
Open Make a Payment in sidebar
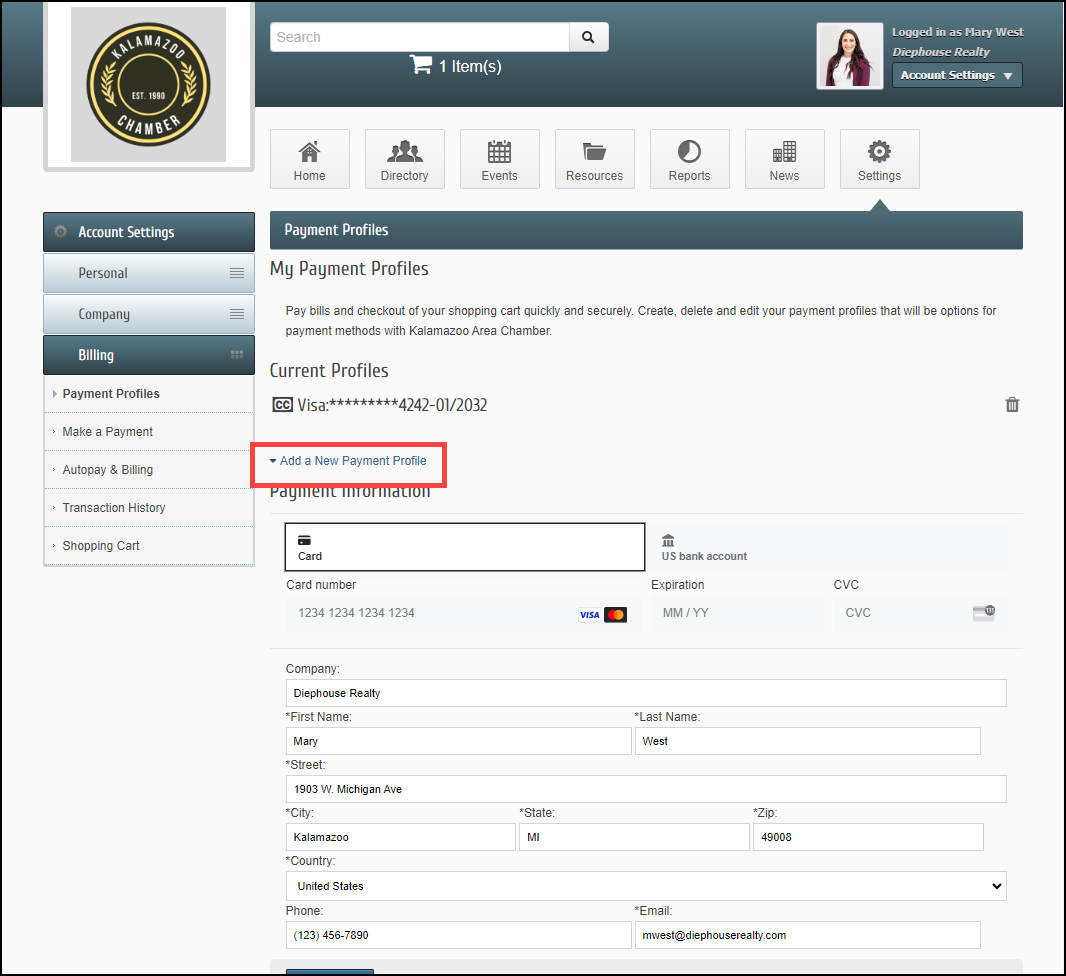(x=108, y=432)
